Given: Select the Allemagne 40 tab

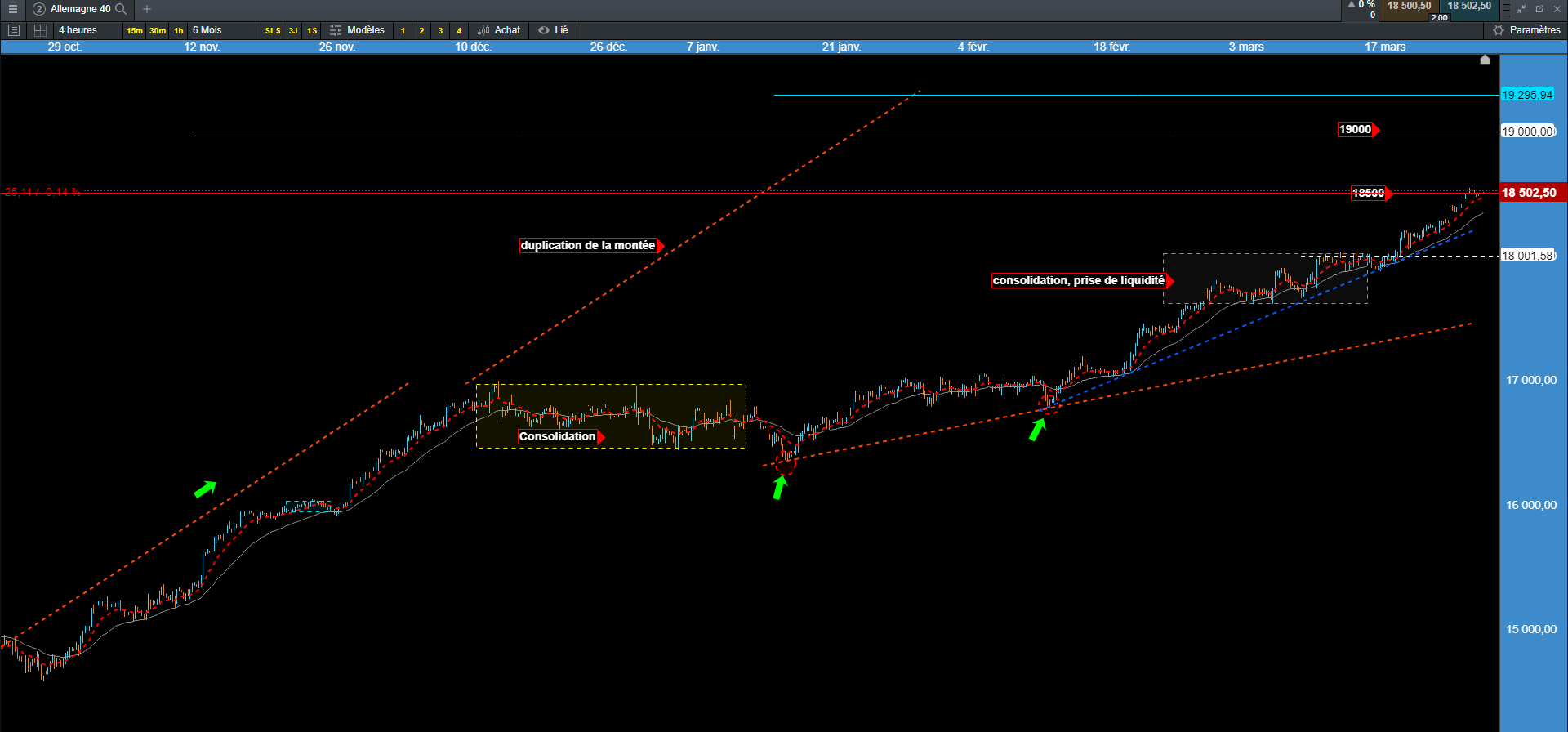Looking at the screenshot, I should 80,9.
